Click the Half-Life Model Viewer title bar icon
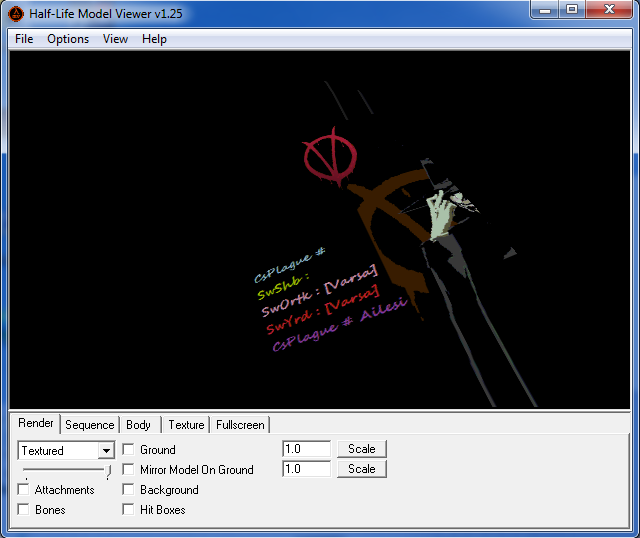The width and height of the screenshot is (640, 538). point(16,14)
